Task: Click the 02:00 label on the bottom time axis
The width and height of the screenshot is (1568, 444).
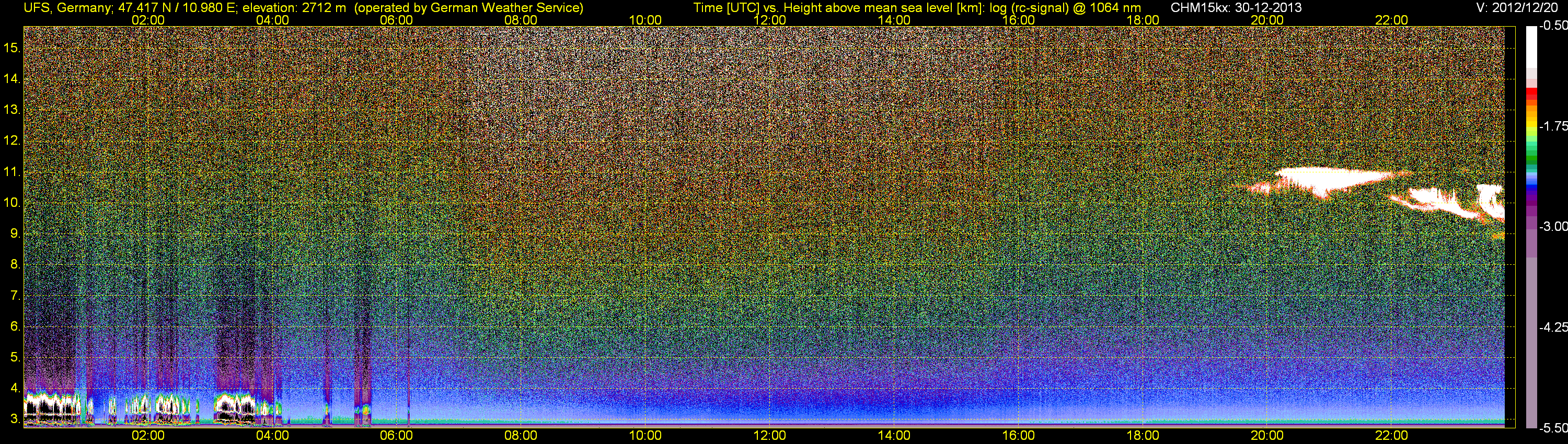Action: click(148, 436)
